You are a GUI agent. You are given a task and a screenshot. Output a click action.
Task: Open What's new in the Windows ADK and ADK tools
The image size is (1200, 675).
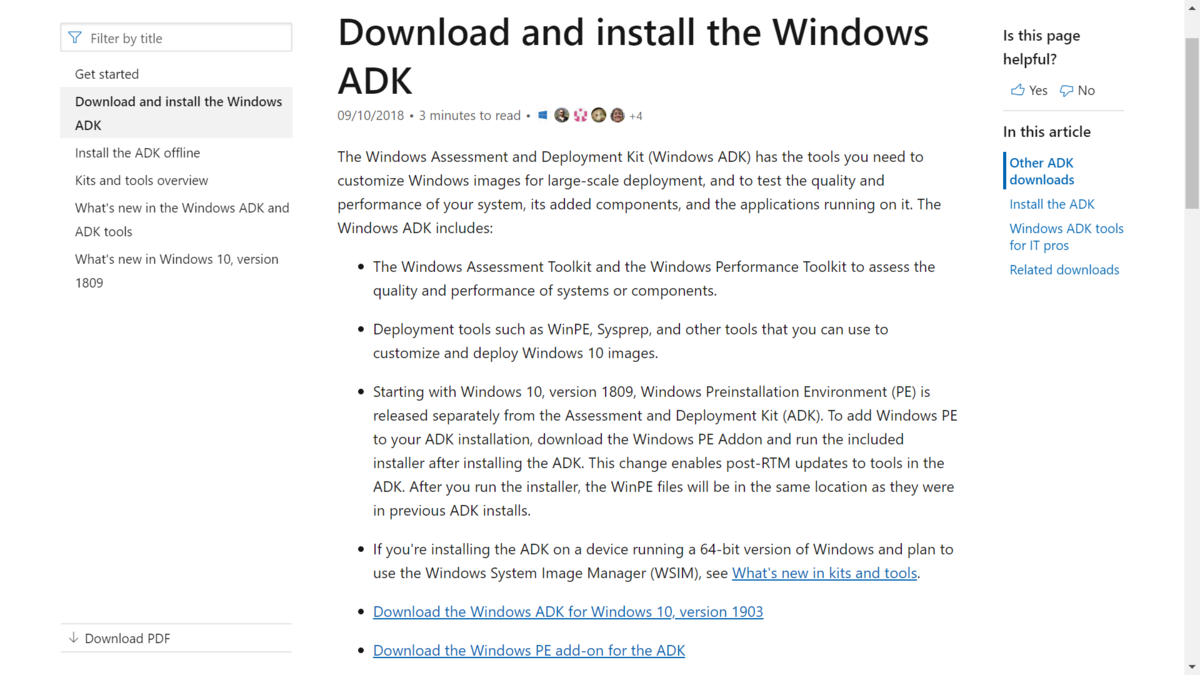click(182, 220)
